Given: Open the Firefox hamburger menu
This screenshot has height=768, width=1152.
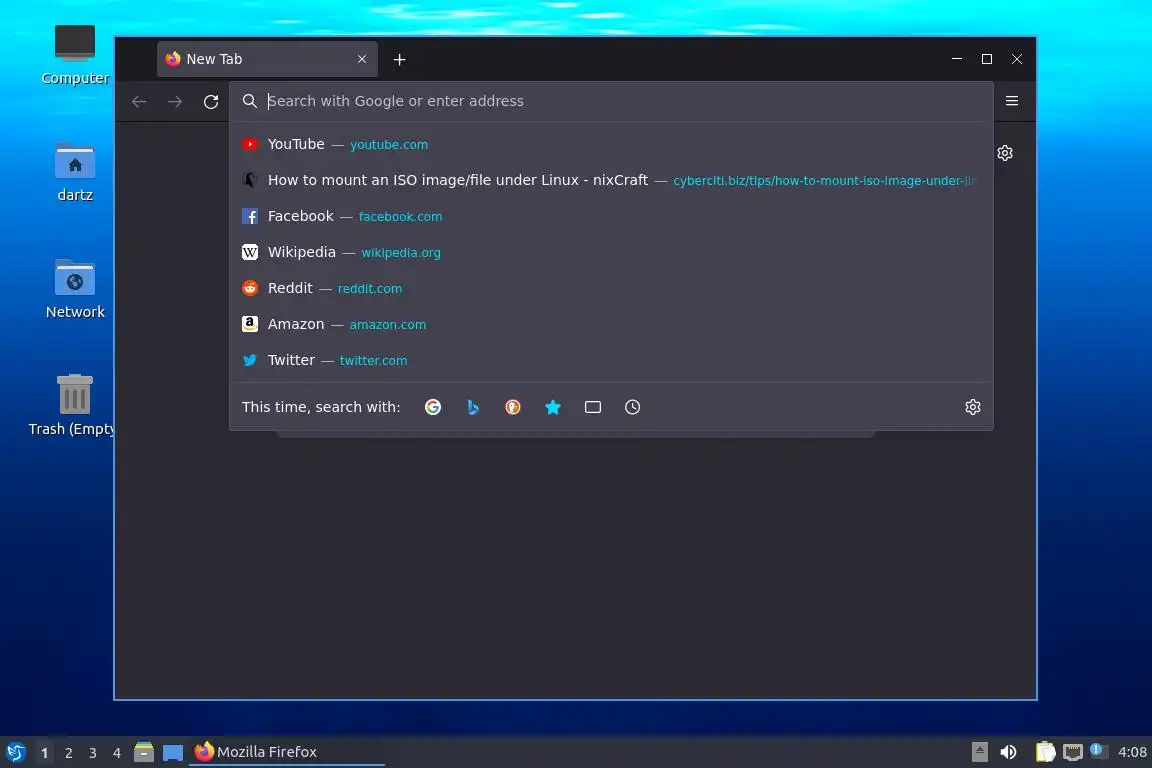Looking at the screenshot, I should tap(1012, 101).
